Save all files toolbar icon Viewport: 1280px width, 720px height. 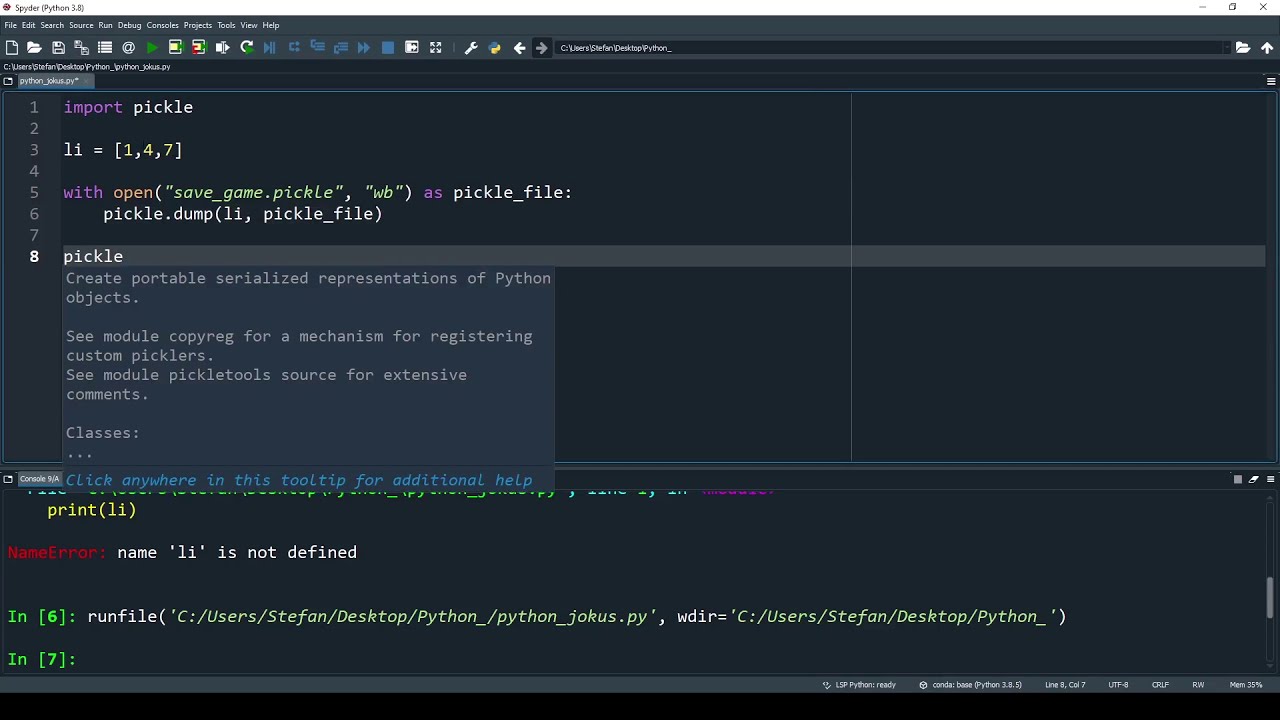(x=81, y=47)
